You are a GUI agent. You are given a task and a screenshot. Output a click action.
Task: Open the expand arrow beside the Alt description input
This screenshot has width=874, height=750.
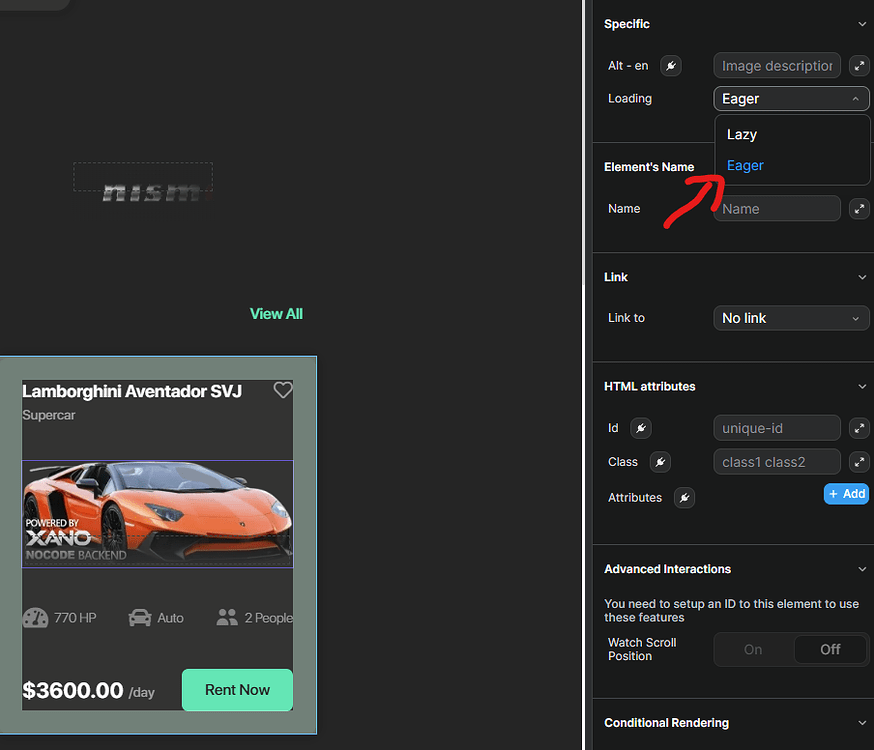(859, 65)
